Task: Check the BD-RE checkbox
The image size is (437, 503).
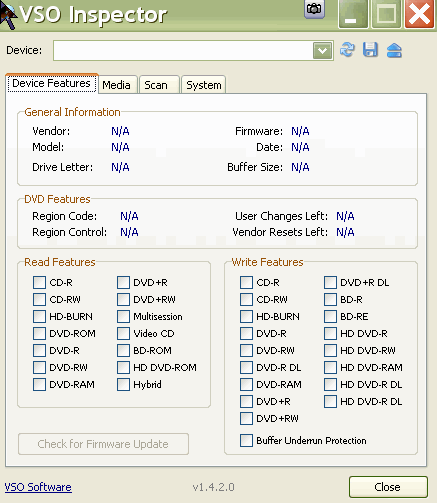Action: click(x=330, y=316)
